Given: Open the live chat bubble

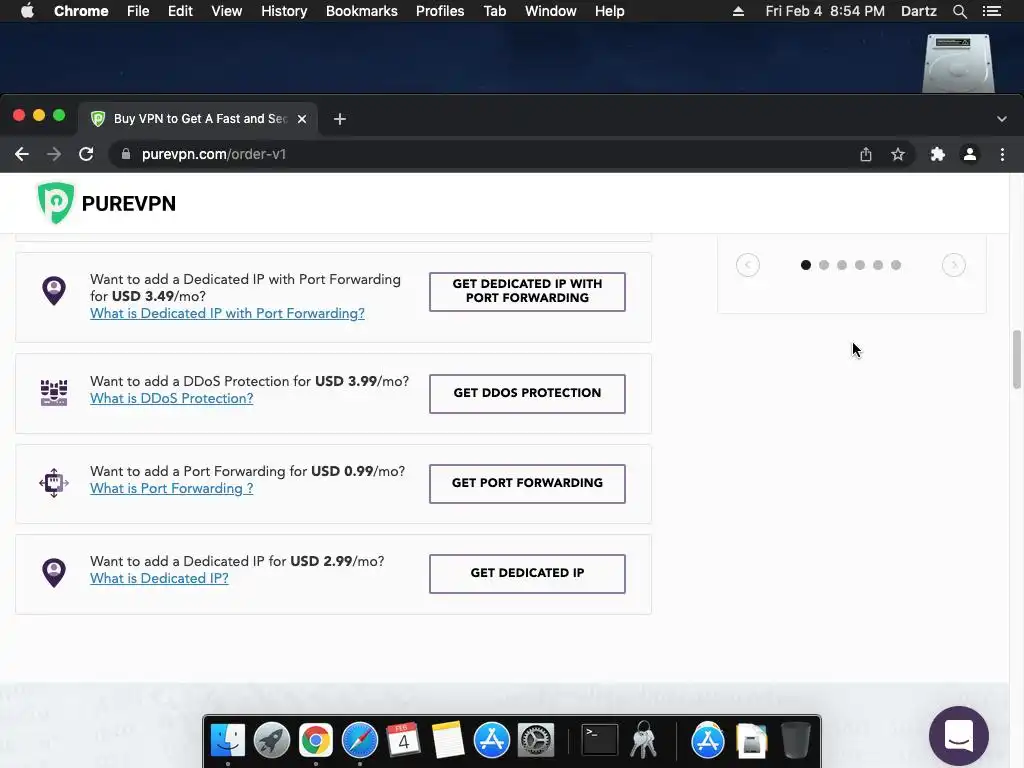Looking at the screenshot, I should [x=959, y=736].
